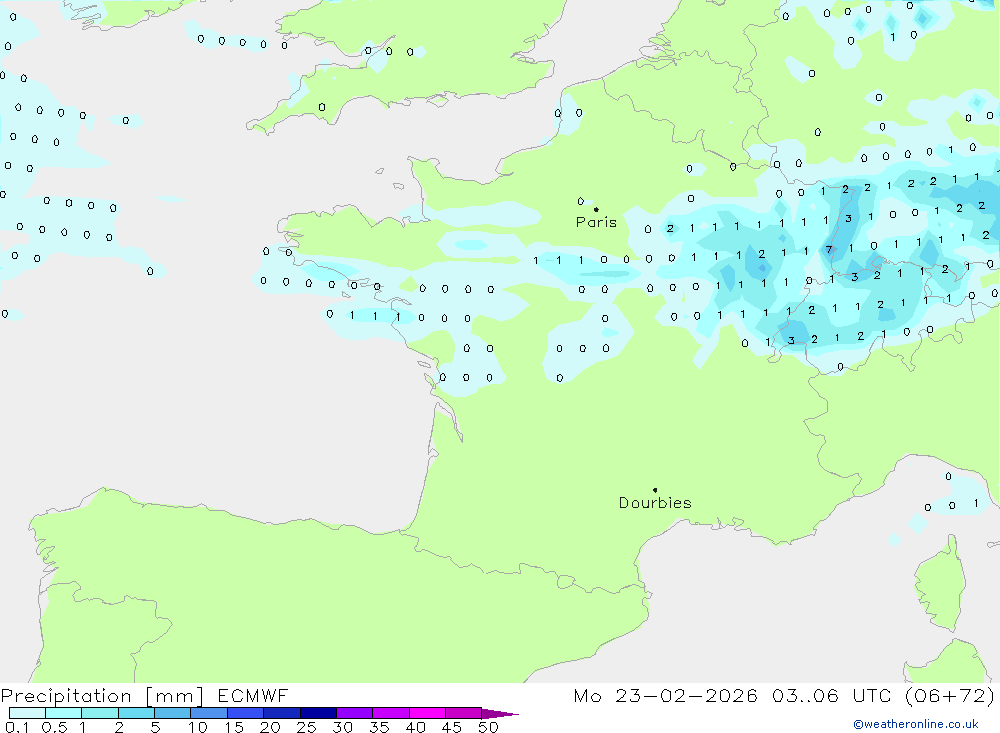
Task: Click the legend tick label "15"
Action: click(x=234, y=727)
